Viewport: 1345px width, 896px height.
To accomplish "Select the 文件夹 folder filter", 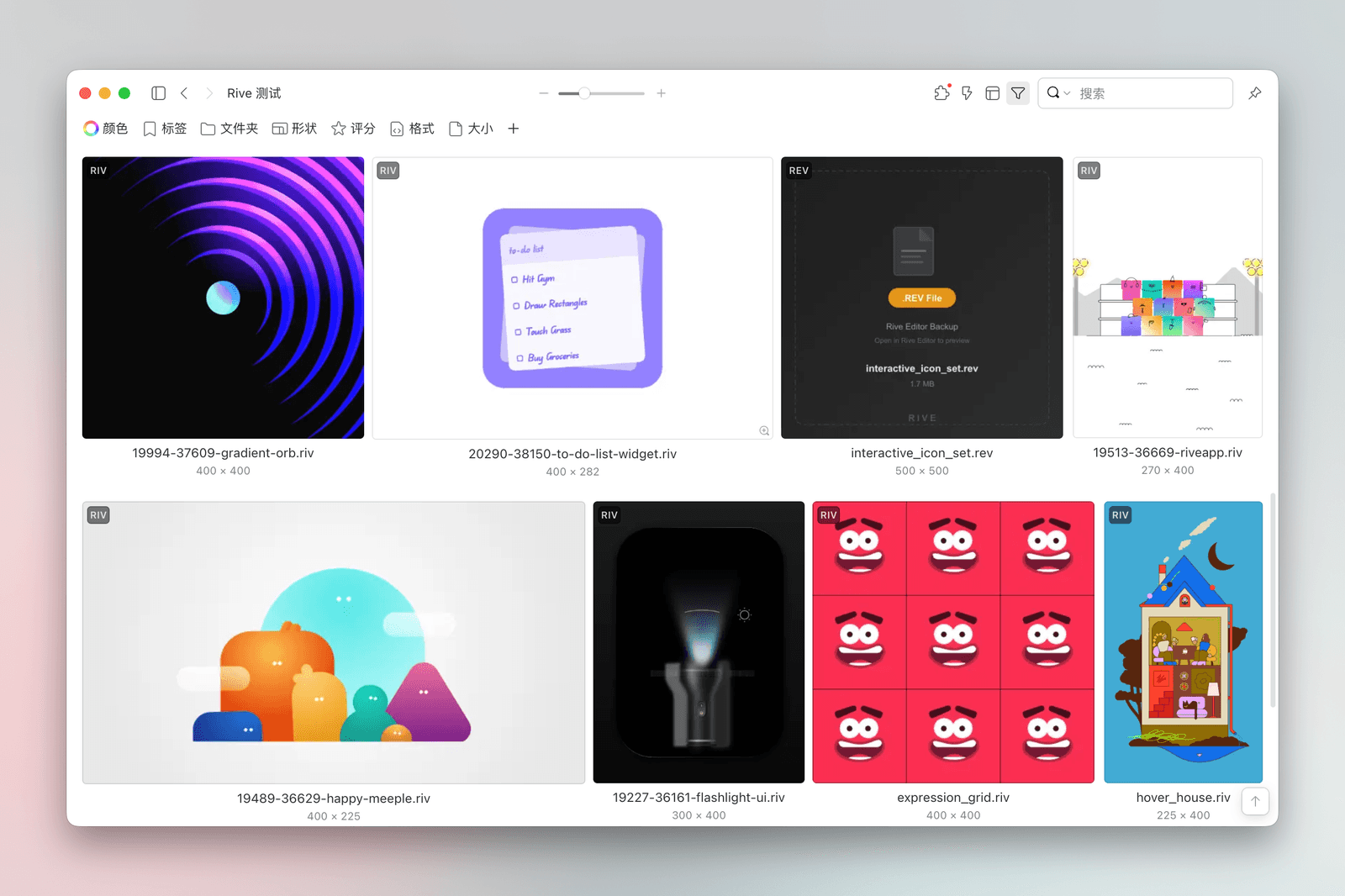I will click(x=229, y=129).
